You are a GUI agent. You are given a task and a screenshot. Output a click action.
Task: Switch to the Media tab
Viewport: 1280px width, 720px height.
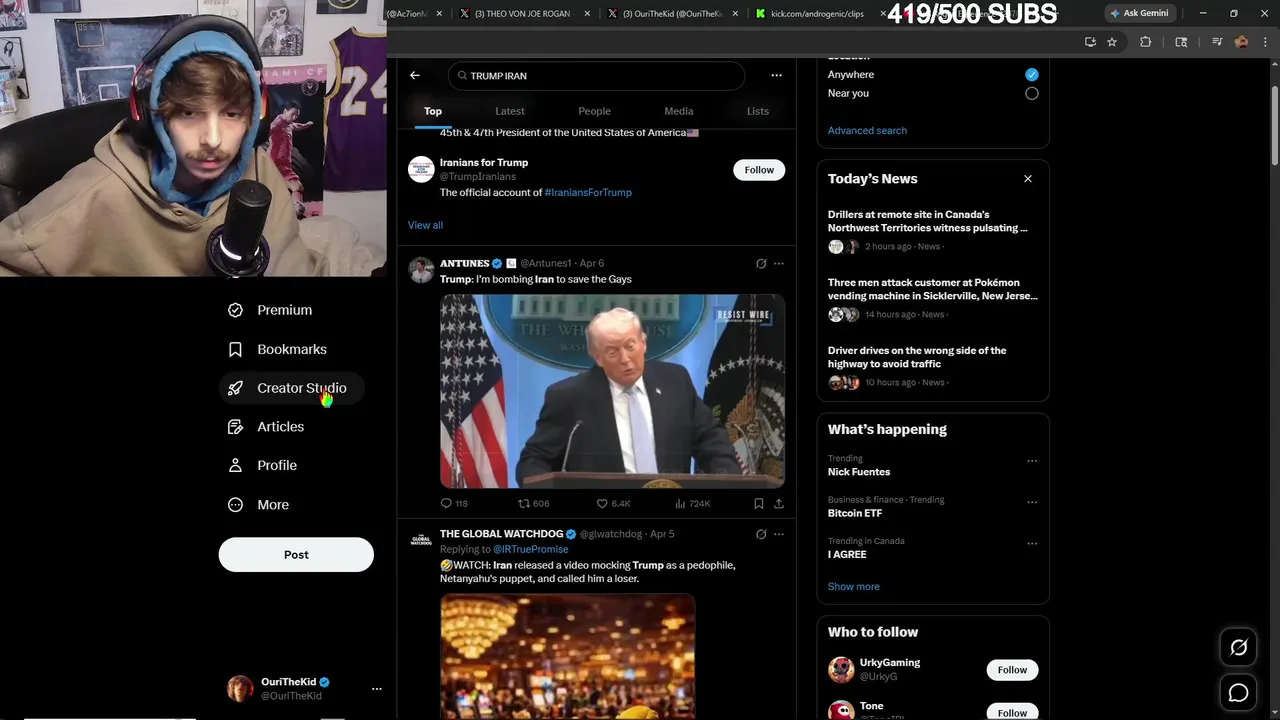point(679,111)
